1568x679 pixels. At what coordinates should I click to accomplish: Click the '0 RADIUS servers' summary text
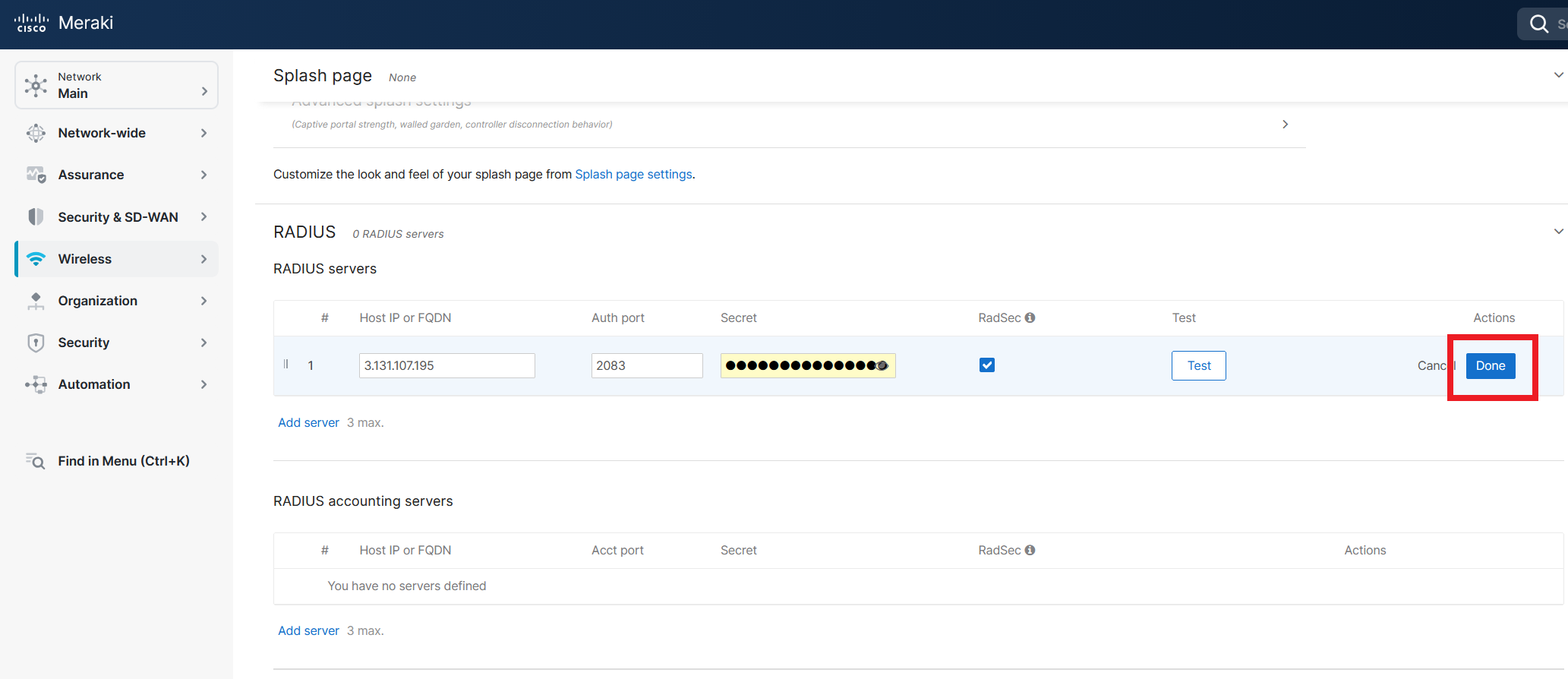398,234
